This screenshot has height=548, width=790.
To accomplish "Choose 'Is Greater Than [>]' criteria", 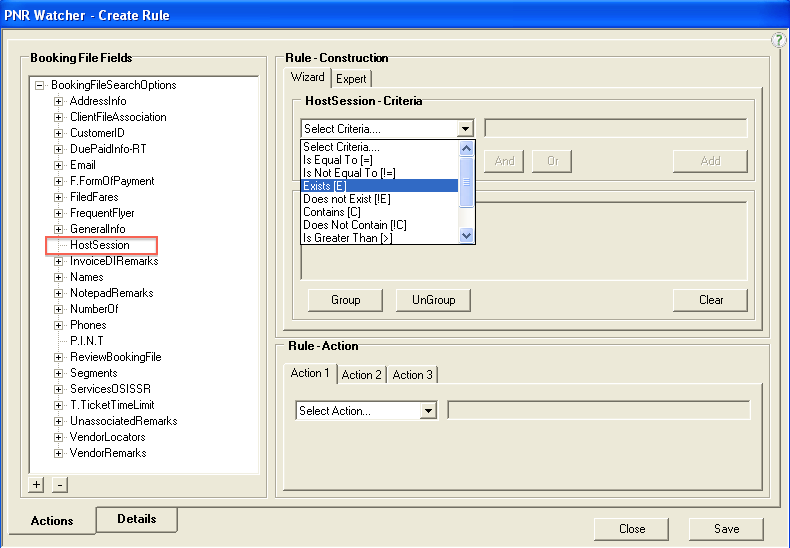I will click(380, 238).
